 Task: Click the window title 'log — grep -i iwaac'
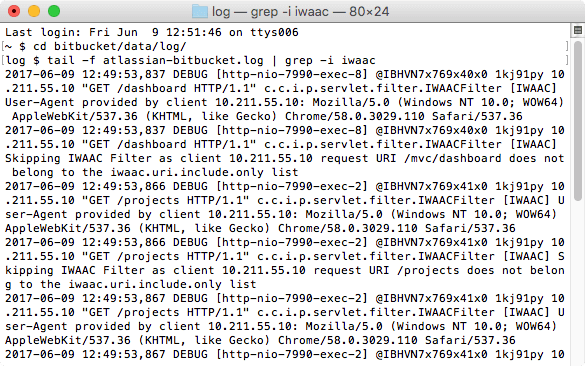(x=270, y=12)
